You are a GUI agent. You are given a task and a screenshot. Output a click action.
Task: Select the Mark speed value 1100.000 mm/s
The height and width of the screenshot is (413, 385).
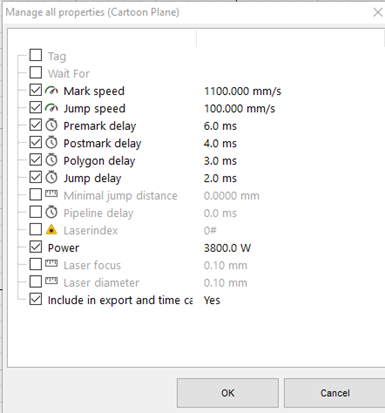pyautogui.click(x=243, y=91)
